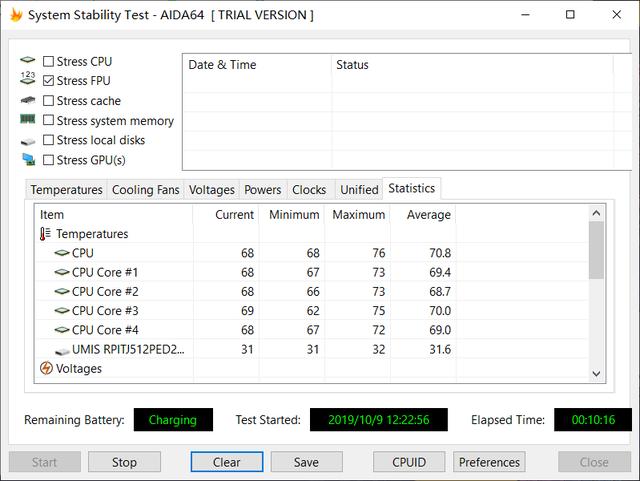Click the cache chip icon beside Stress cache
Viewport: 640px width, 481px height.
[x=28, y=100]
